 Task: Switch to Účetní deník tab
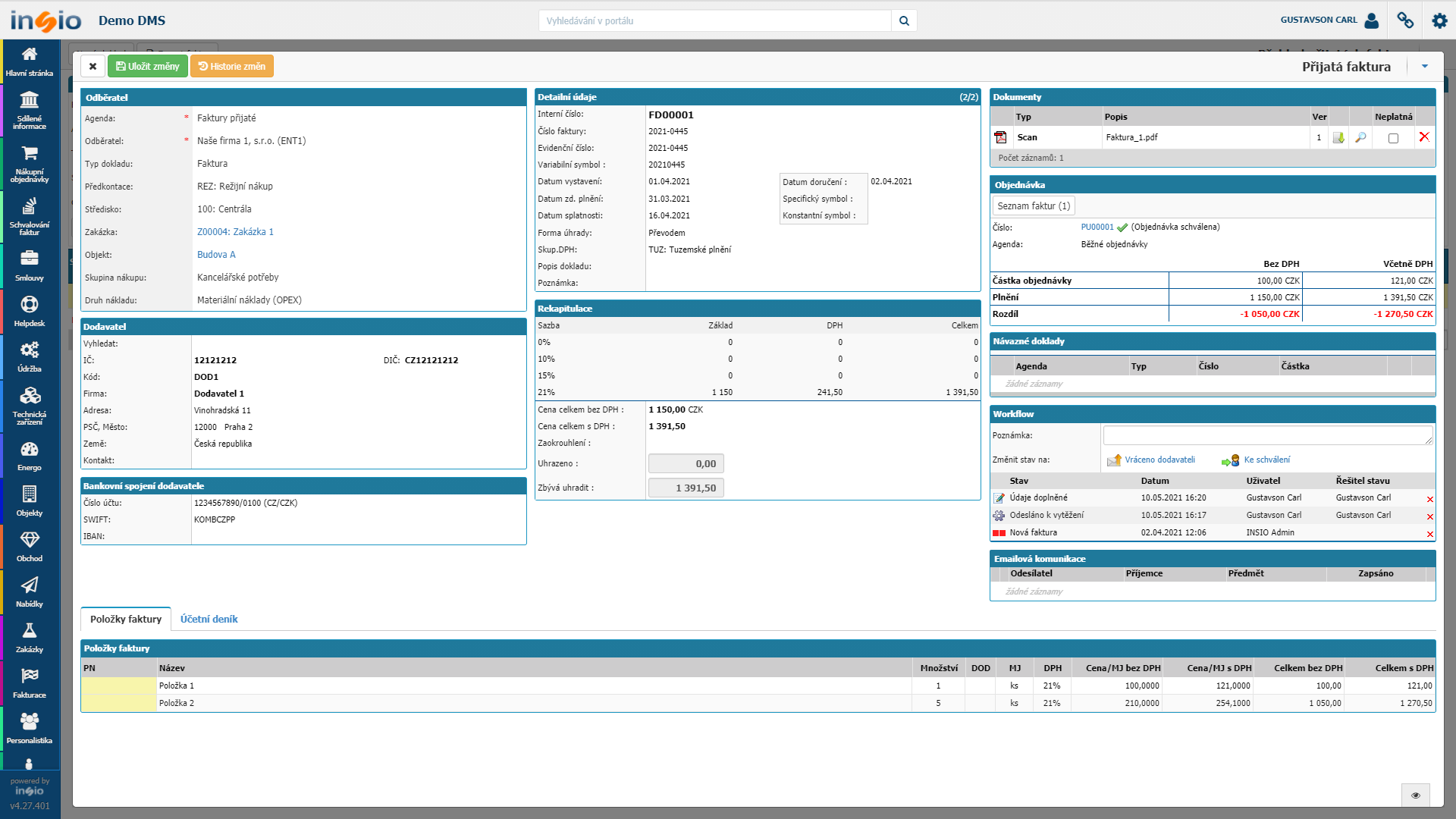(x=209, y=619)
